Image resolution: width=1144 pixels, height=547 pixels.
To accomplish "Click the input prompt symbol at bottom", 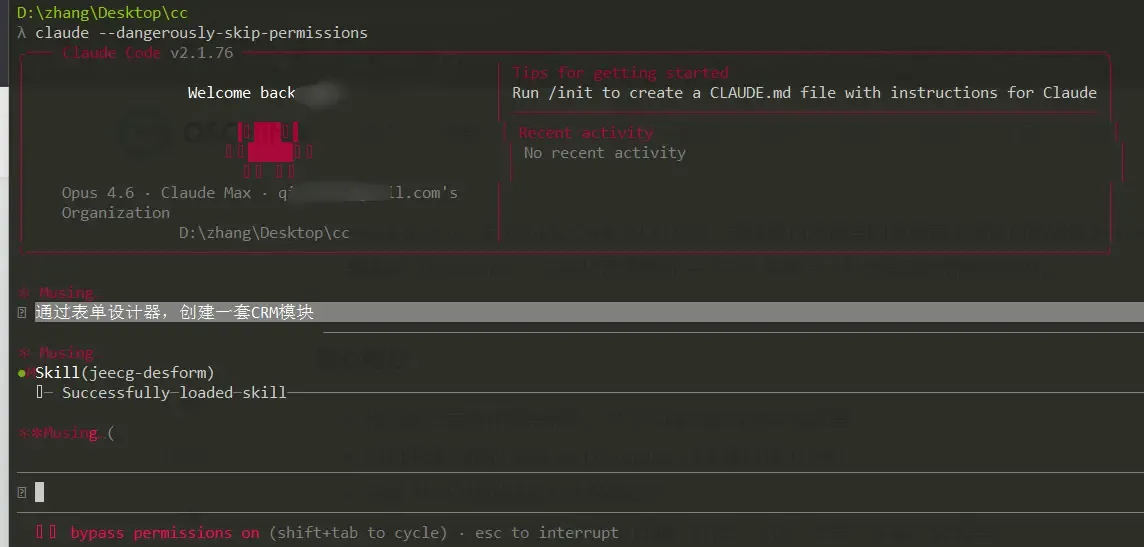I will (x=22, y=492).
